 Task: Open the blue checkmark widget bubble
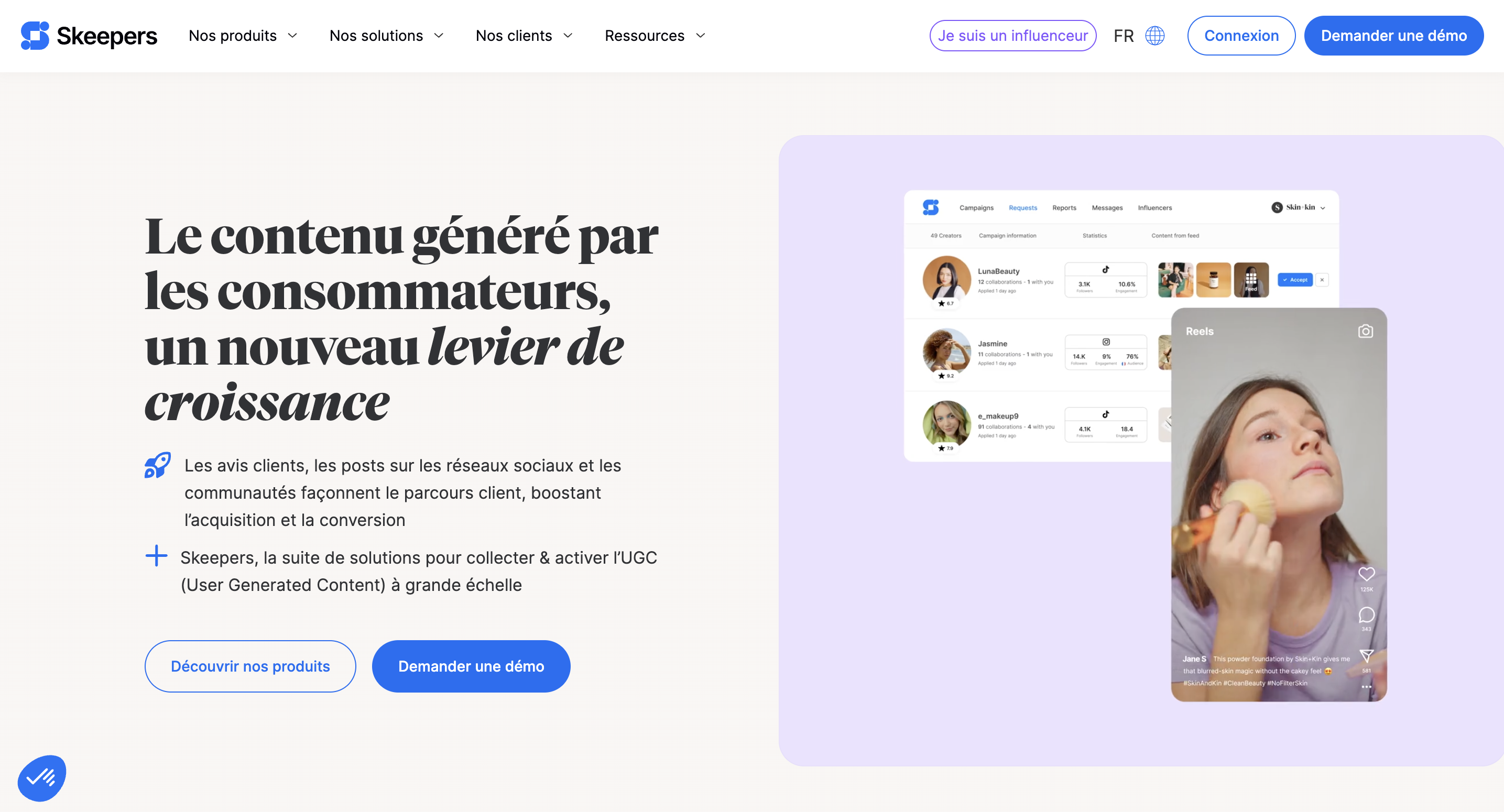point(41,777)
